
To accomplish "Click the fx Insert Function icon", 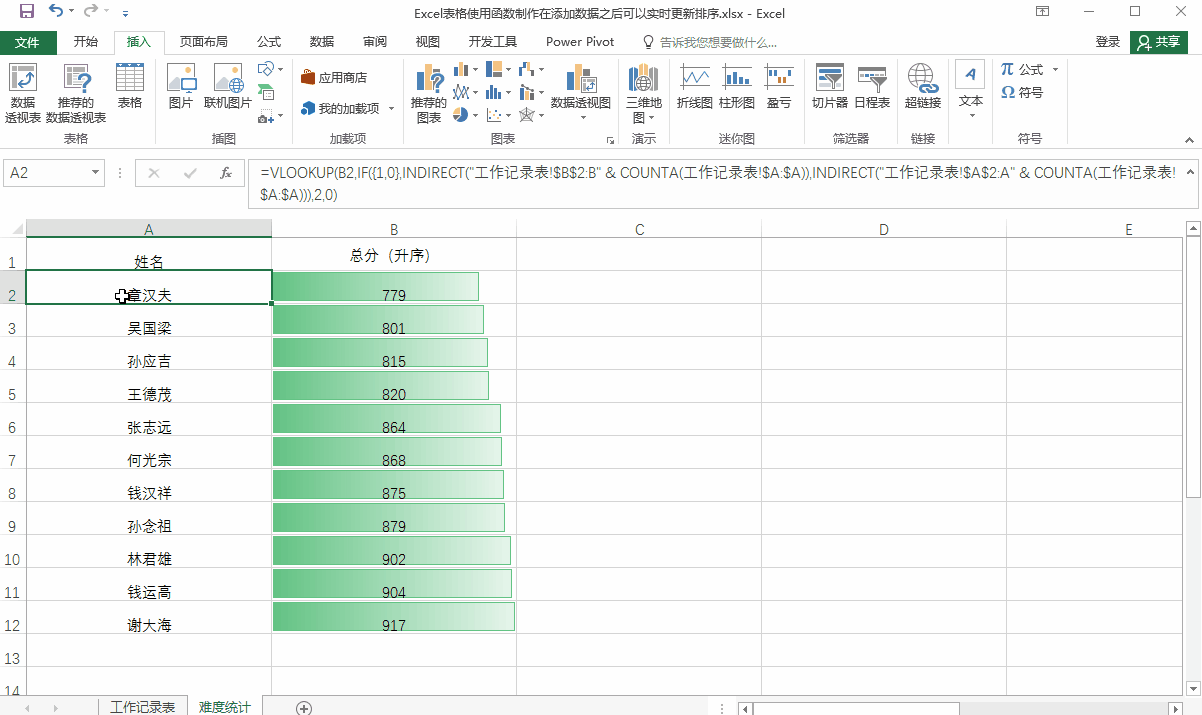I will (x=227, y=172).
